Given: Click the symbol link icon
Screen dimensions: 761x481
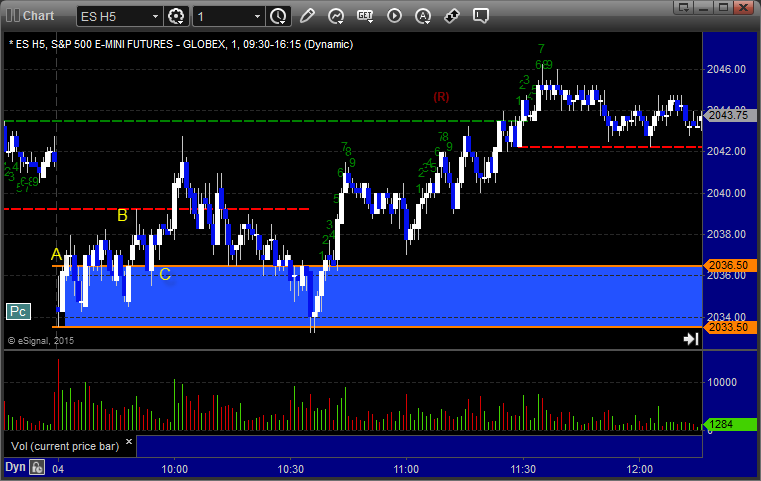Looking at the screenshot, I should coord(452,16).
